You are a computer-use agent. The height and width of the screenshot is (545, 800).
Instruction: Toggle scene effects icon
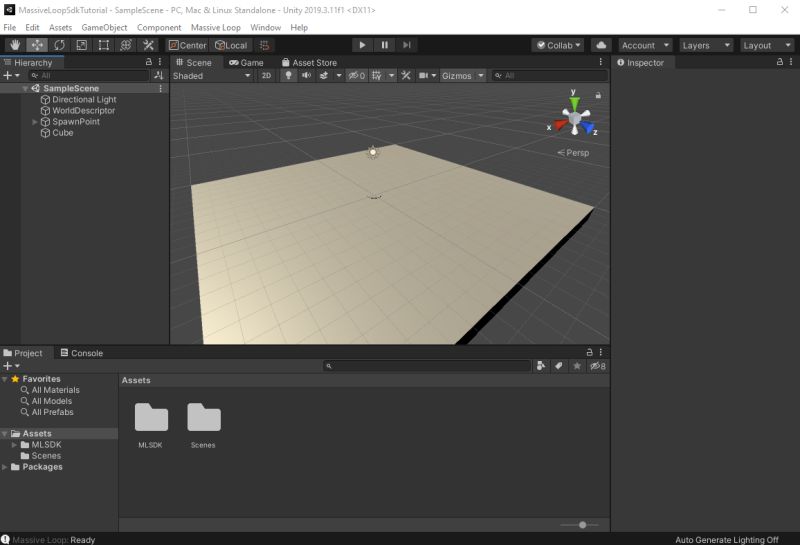pyautogui.click(x=324, y=76)
